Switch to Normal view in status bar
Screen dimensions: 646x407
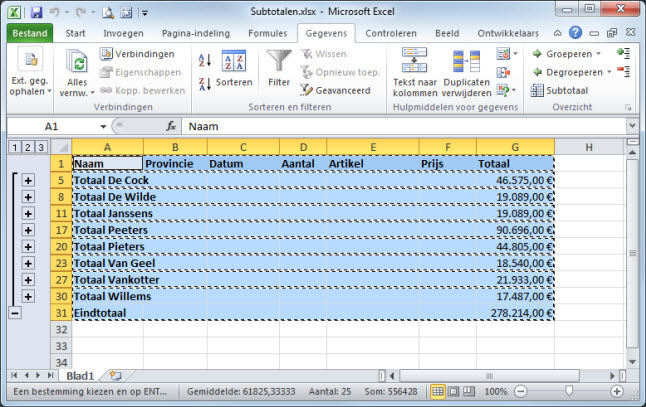pyautogui.click(x=438, y=391)
